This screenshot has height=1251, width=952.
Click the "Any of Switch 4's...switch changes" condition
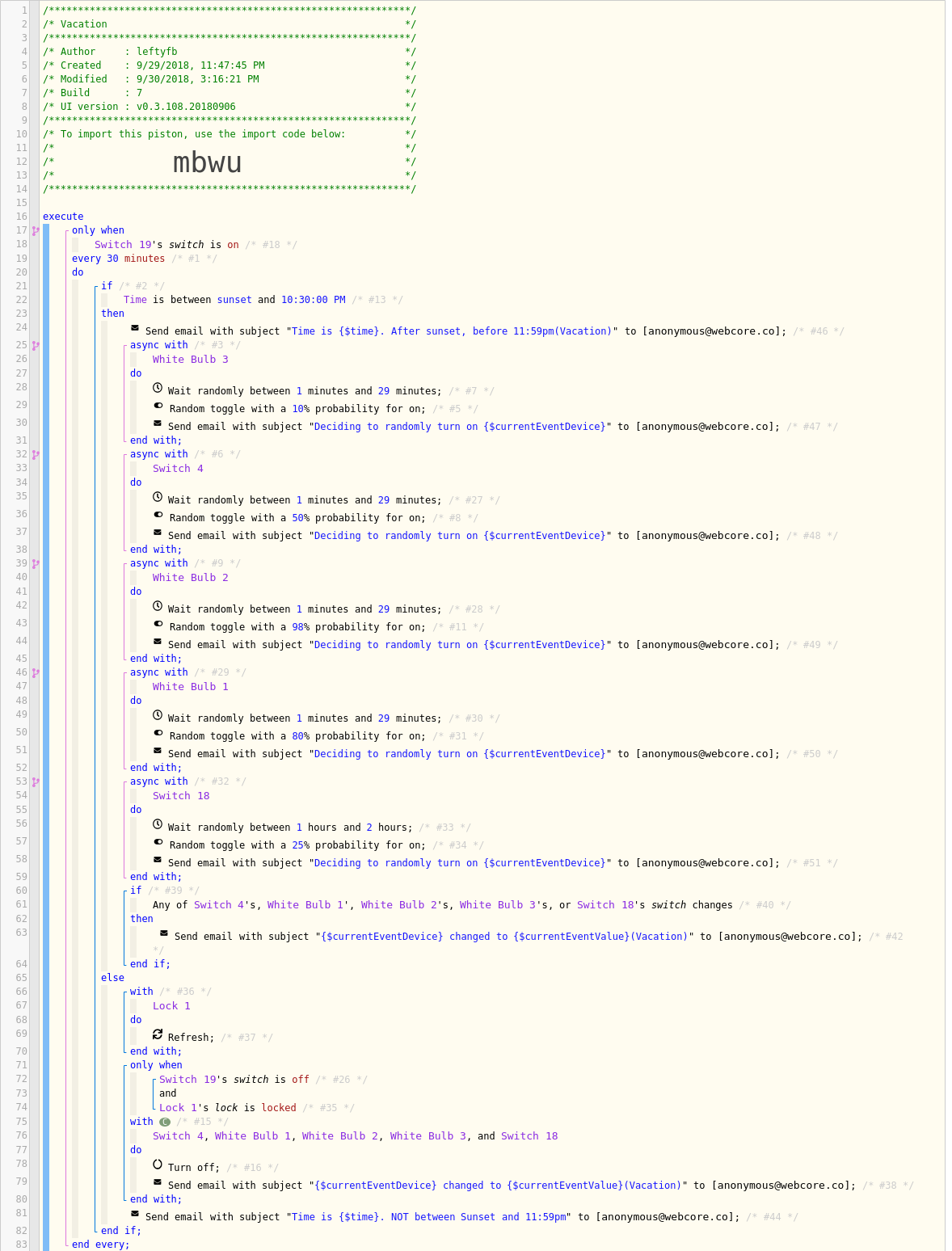tap(443, 905)
